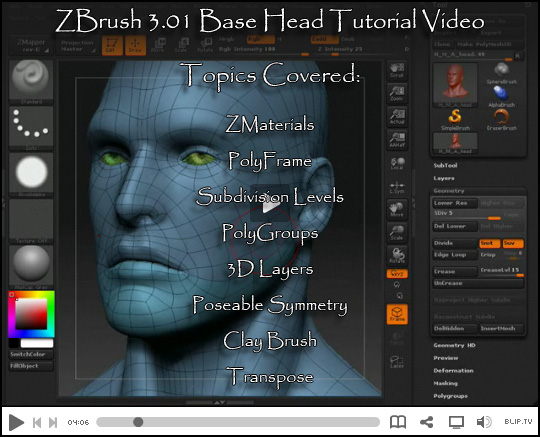Toggle the Xyz rotation mode button
The image size is (540, 437).
click(397, 274)
